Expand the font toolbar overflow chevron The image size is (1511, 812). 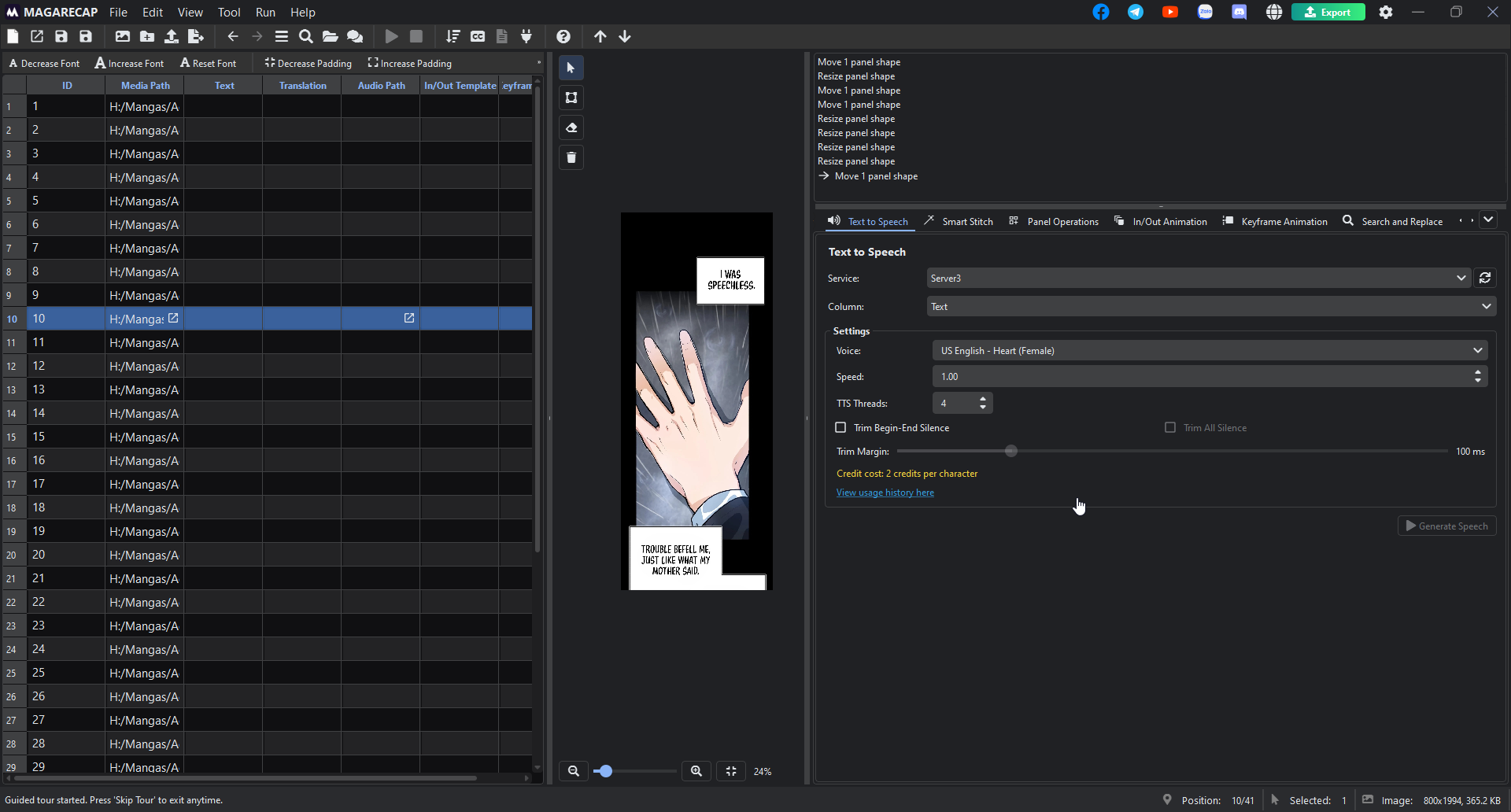[539, 63]
